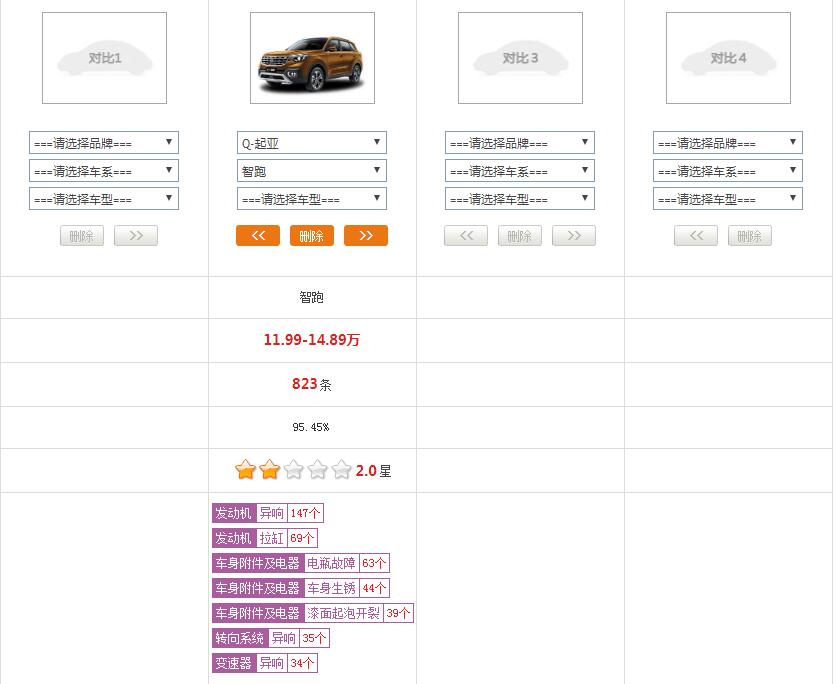Click the 147个 count tag

coord(305,513)
